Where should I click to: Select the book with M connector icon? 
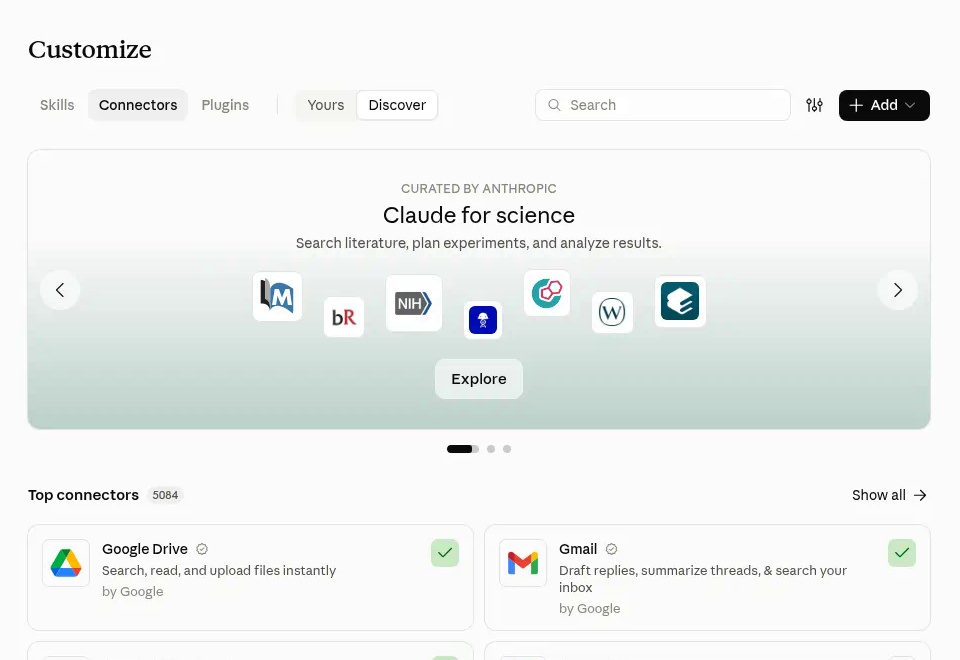coord(277,296)
